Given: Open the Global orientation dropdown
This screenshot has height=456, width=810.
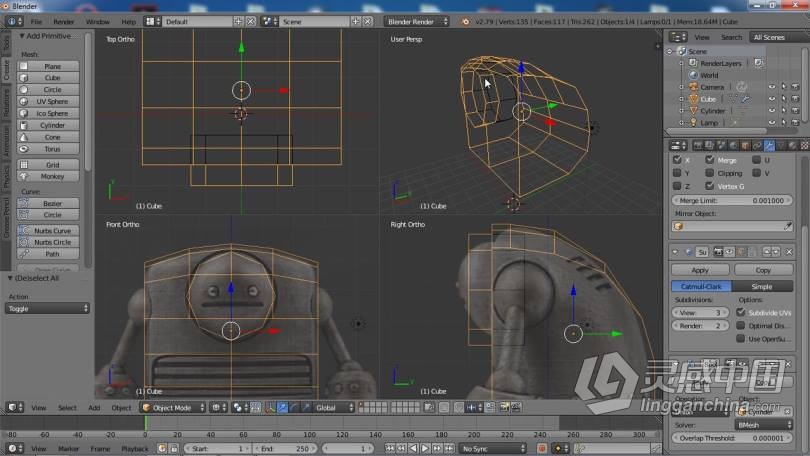Looking at the screenshot, I should (334, 407).
